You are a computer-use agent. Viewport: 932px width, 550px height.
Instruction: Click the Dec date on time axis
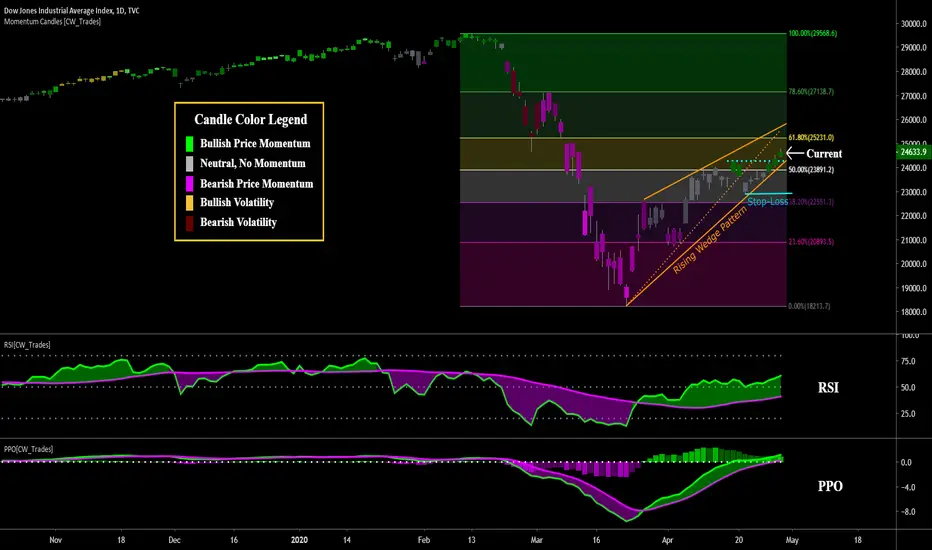(174, 540)
